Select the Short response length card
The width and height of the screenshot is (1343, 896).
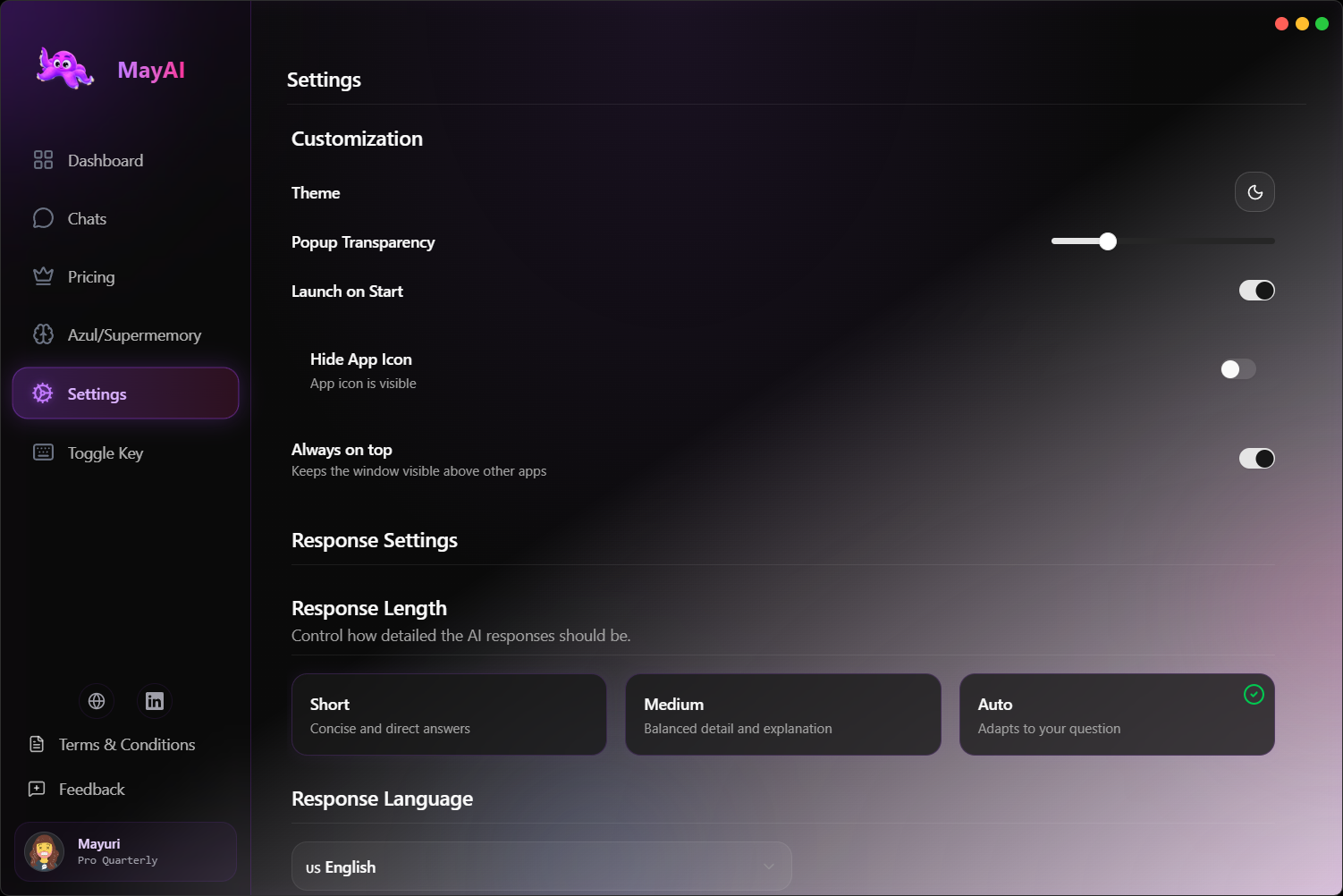pyautogui.click(x=449, y=714)
